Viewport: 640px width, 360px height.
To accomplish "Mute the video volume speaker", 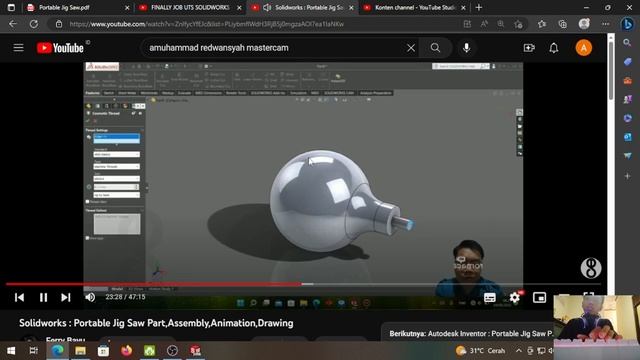I will click(x=90, y=297).
